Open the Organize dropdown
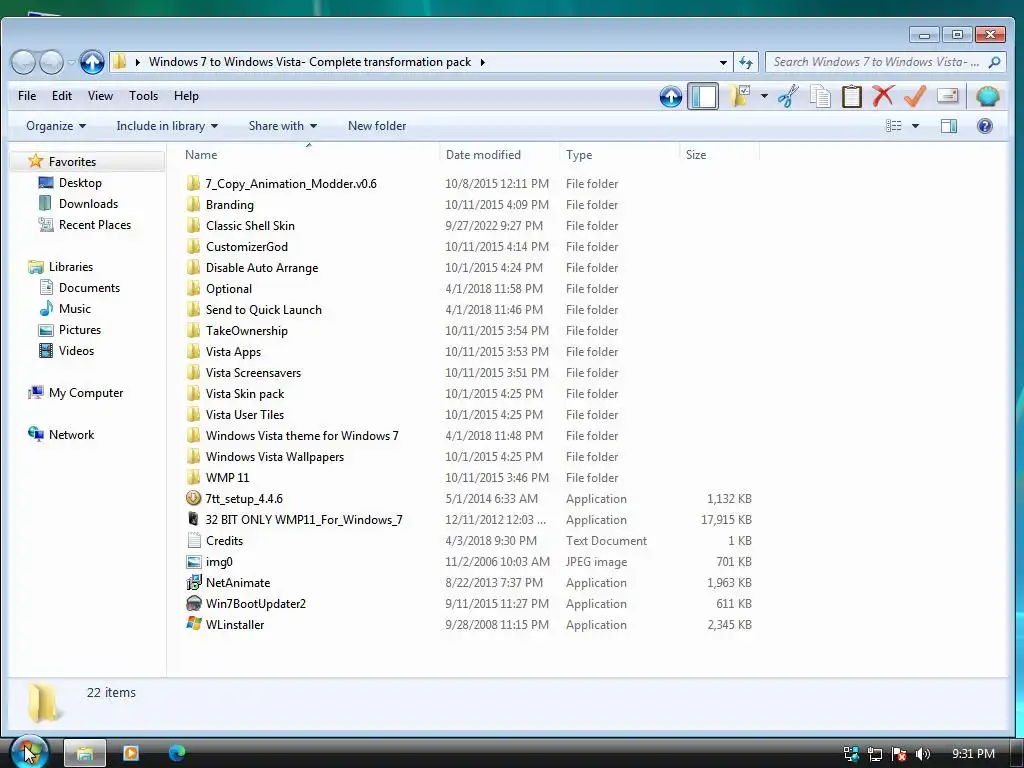Screen dimensions: 1024x768 tap(56, 126)
